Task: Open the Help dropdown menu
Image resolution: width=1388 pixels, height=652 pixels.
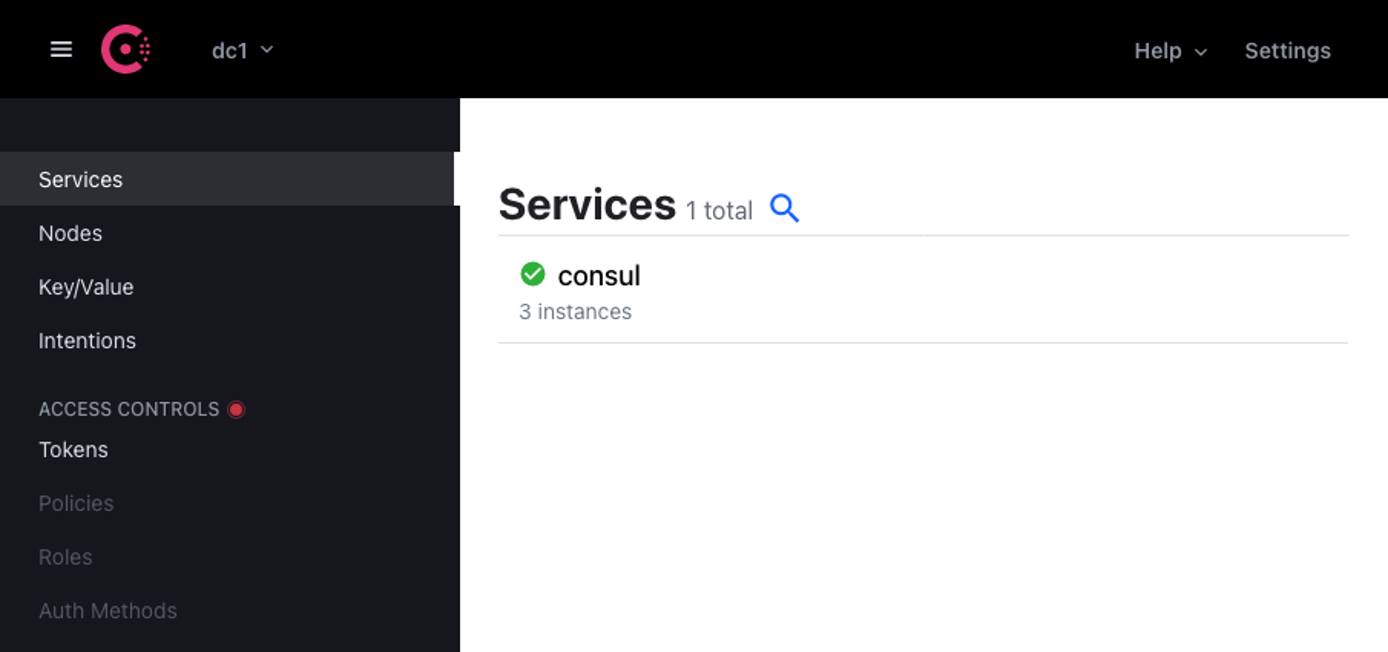Action: click(x=1158, y=50)
